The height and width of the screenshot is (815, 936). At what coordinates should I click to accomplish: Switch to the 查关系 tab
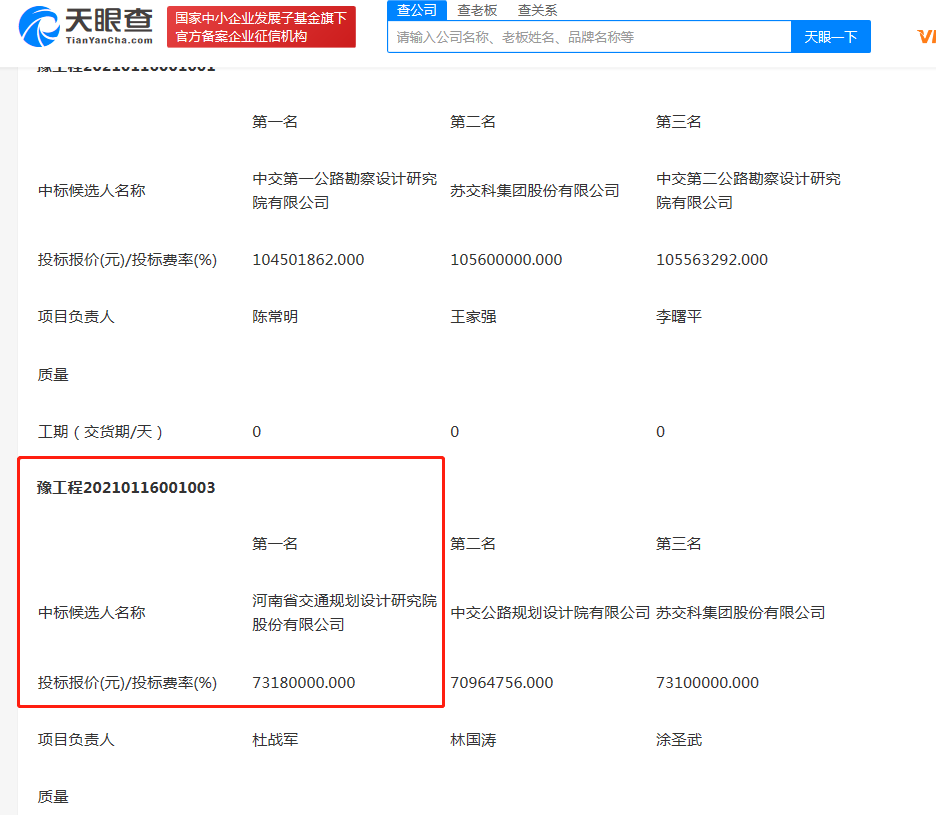537,10
